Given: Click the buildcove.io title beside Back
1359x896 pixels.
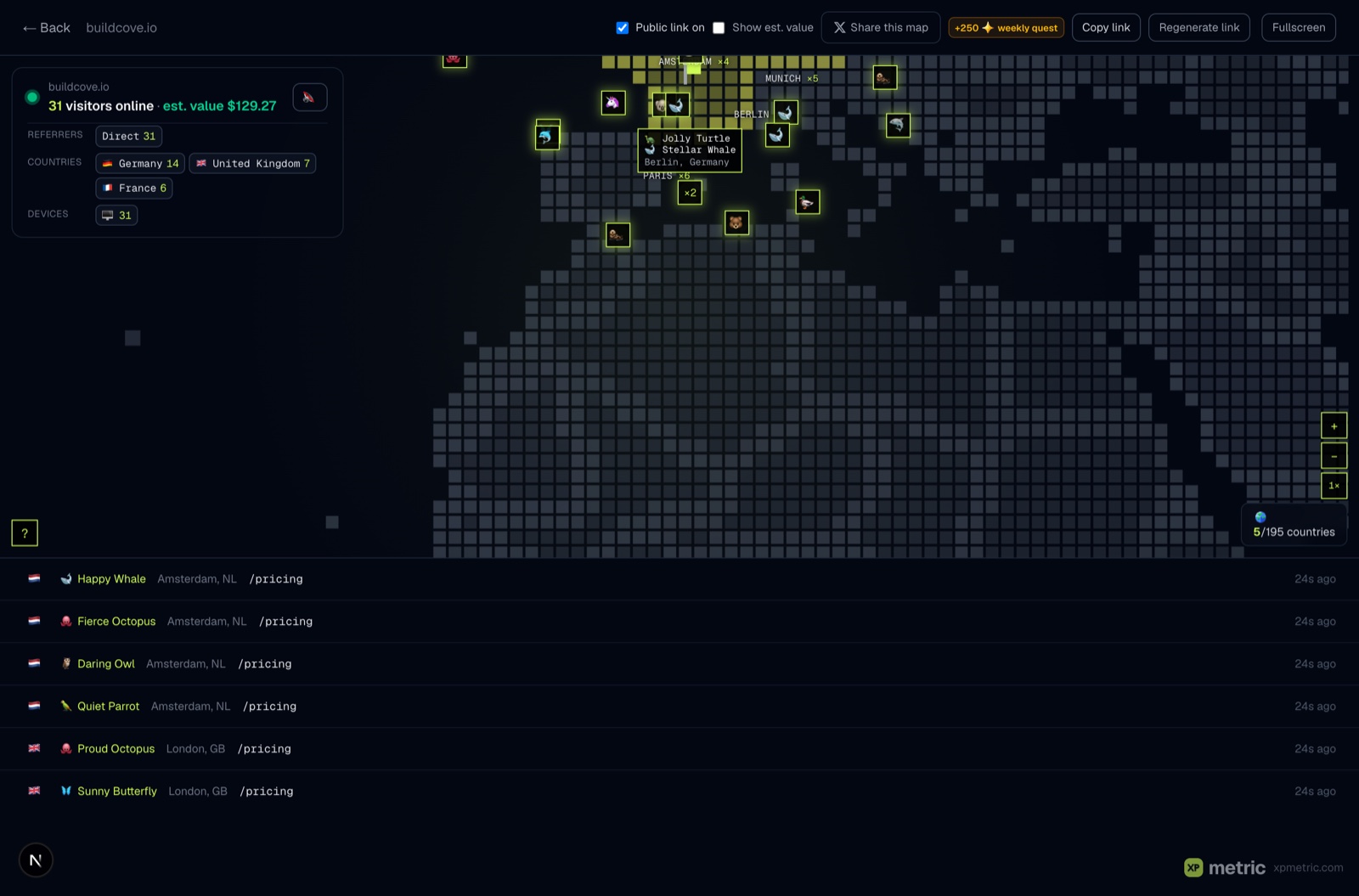Looking at the screenshot, I should [121, 28].
